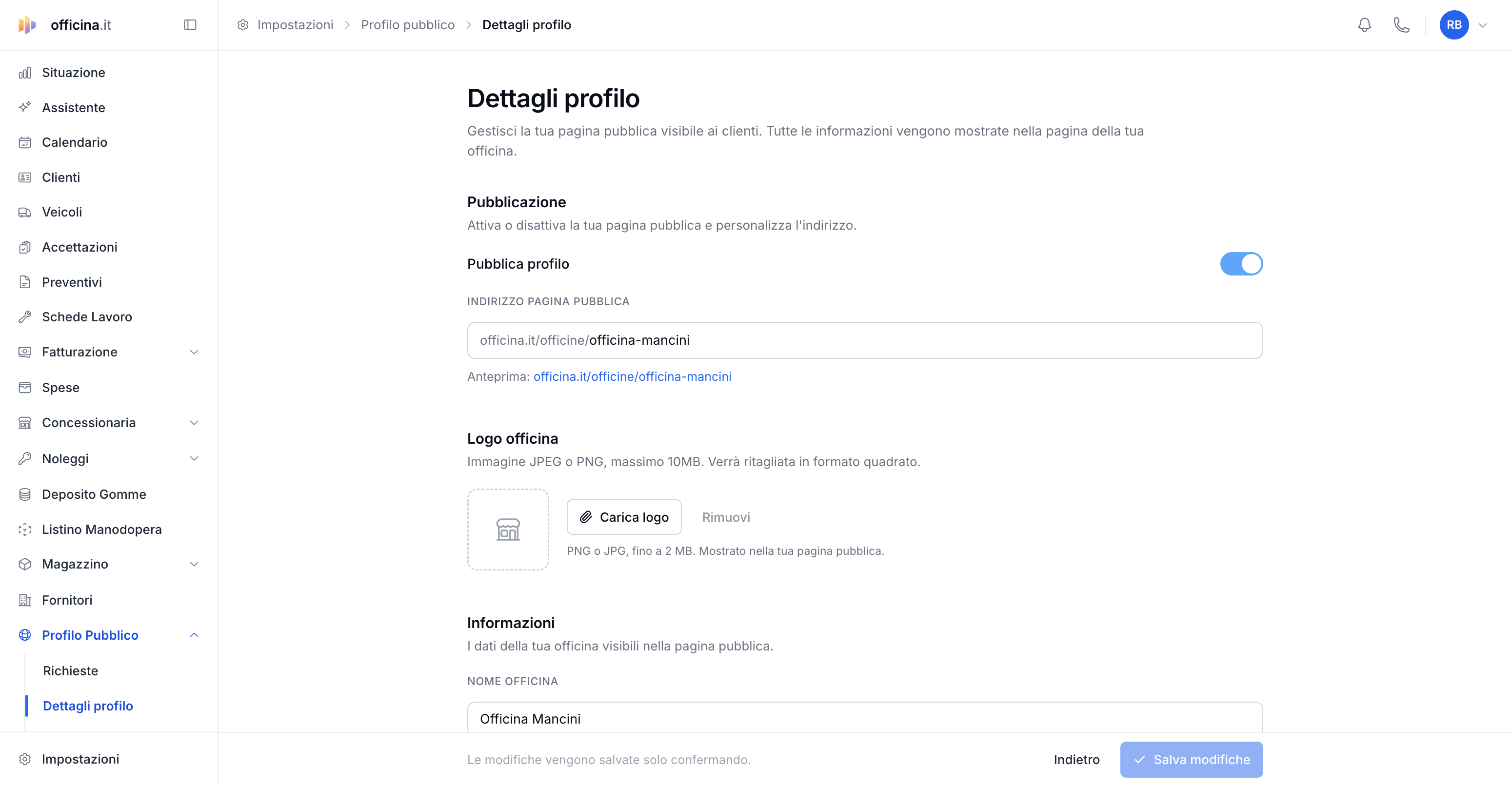Save with the Salva modifiche button
Viewport: 1512px width, 786px height.
click(1192, 760)
